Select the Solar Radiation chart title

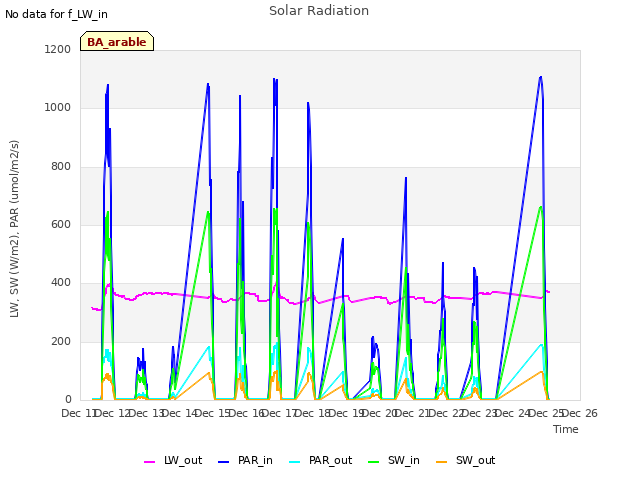pos(319,11)
